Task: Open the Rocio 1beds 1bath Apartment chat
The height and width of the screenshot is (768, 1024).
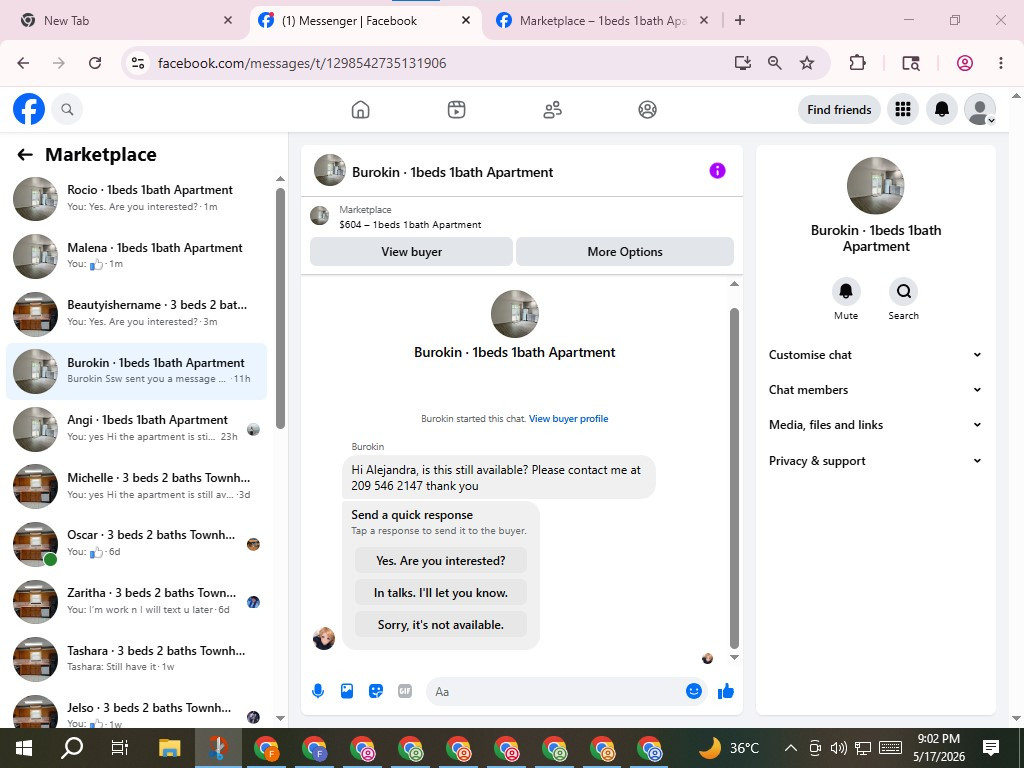Action: click(136, 198)
